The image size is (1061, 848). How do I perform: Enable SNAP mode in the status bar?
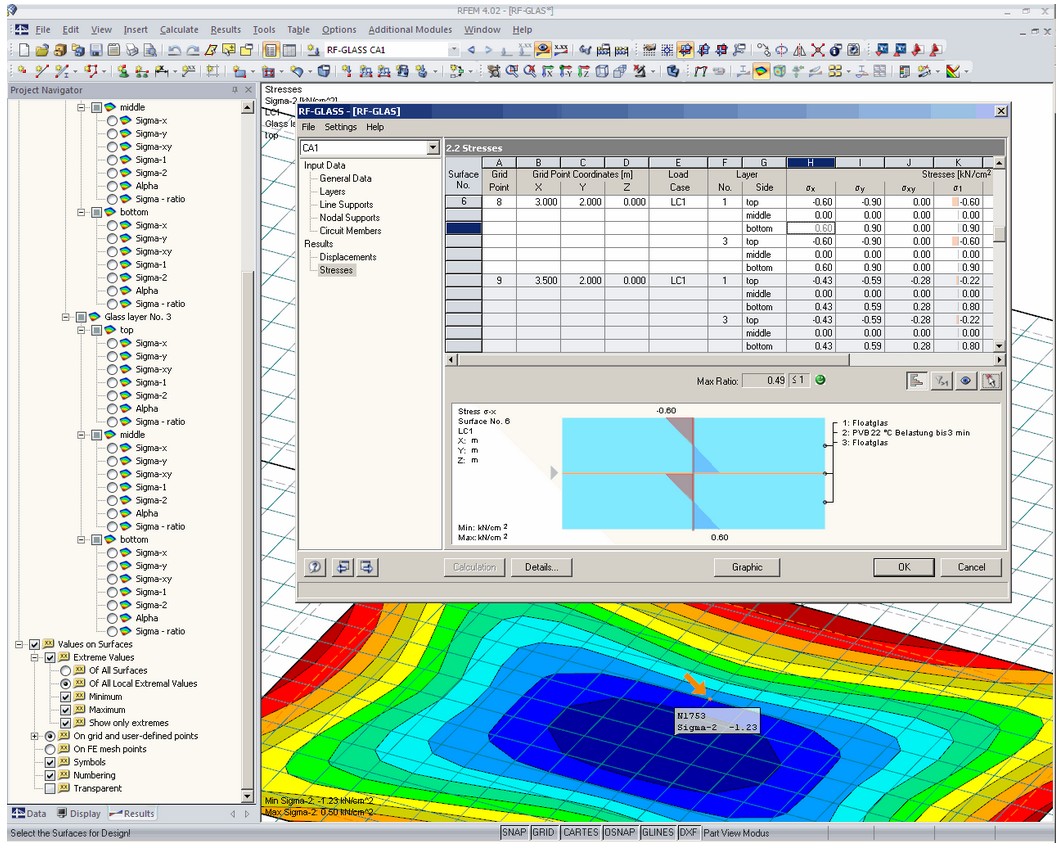[x=514, y=832]
